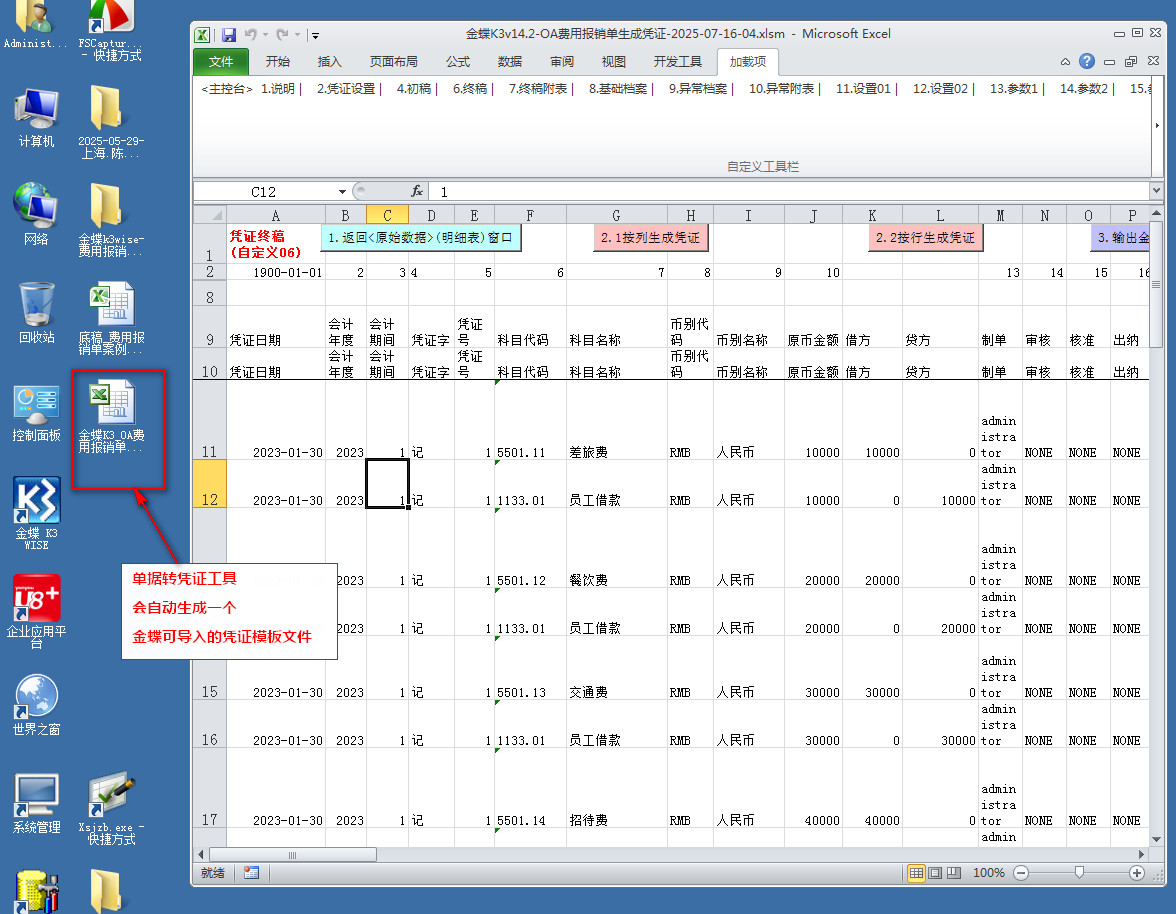Click the 100% zoom level in status bar
This screenshot has width=1176, height=914.
click(x=988, y=873)
